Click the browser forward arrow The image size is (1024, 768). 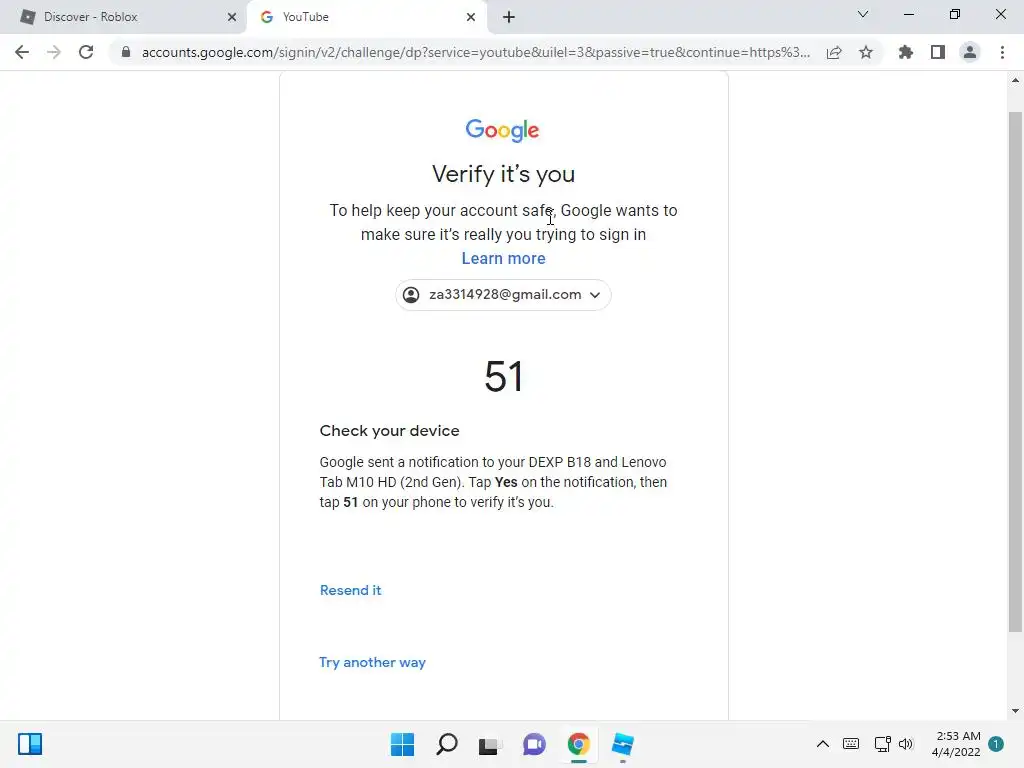(x=54, y=52)
